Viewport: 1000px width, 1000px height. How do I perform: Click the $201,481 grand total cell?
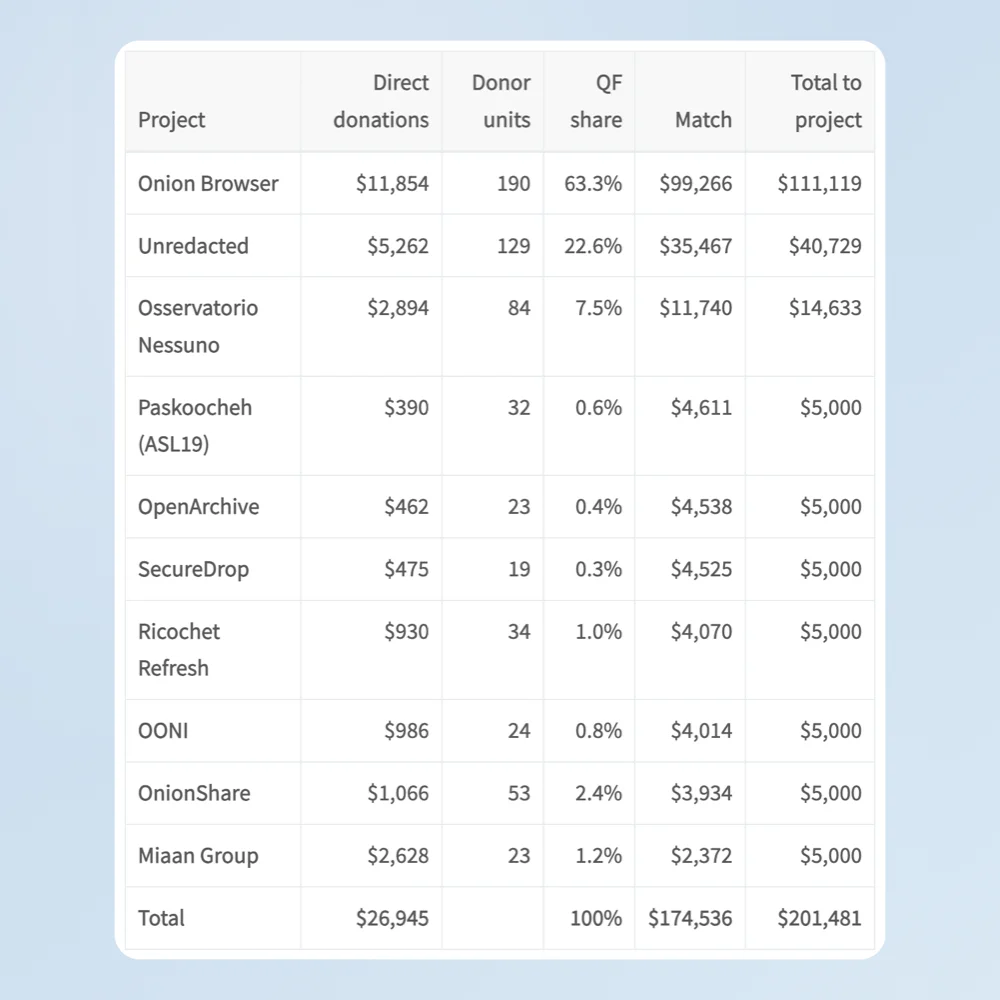coord(819,918)
